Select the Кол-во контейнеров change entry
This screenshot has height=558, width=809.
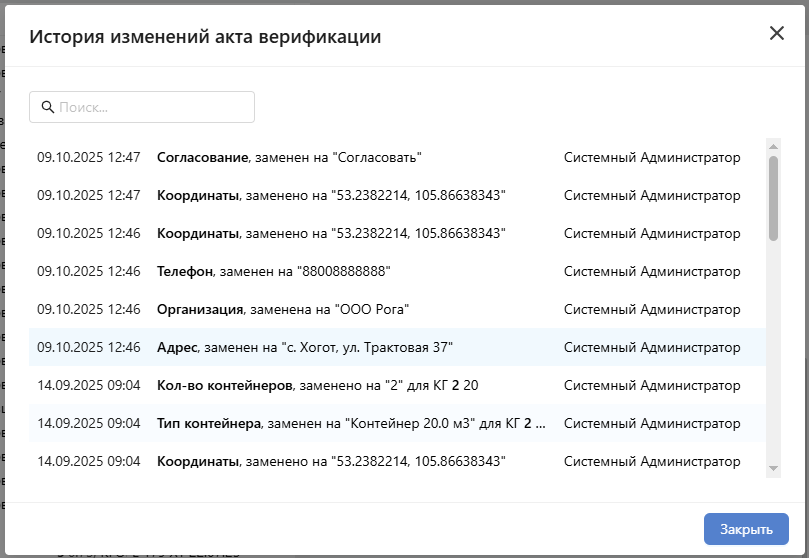tap(318, 385)
